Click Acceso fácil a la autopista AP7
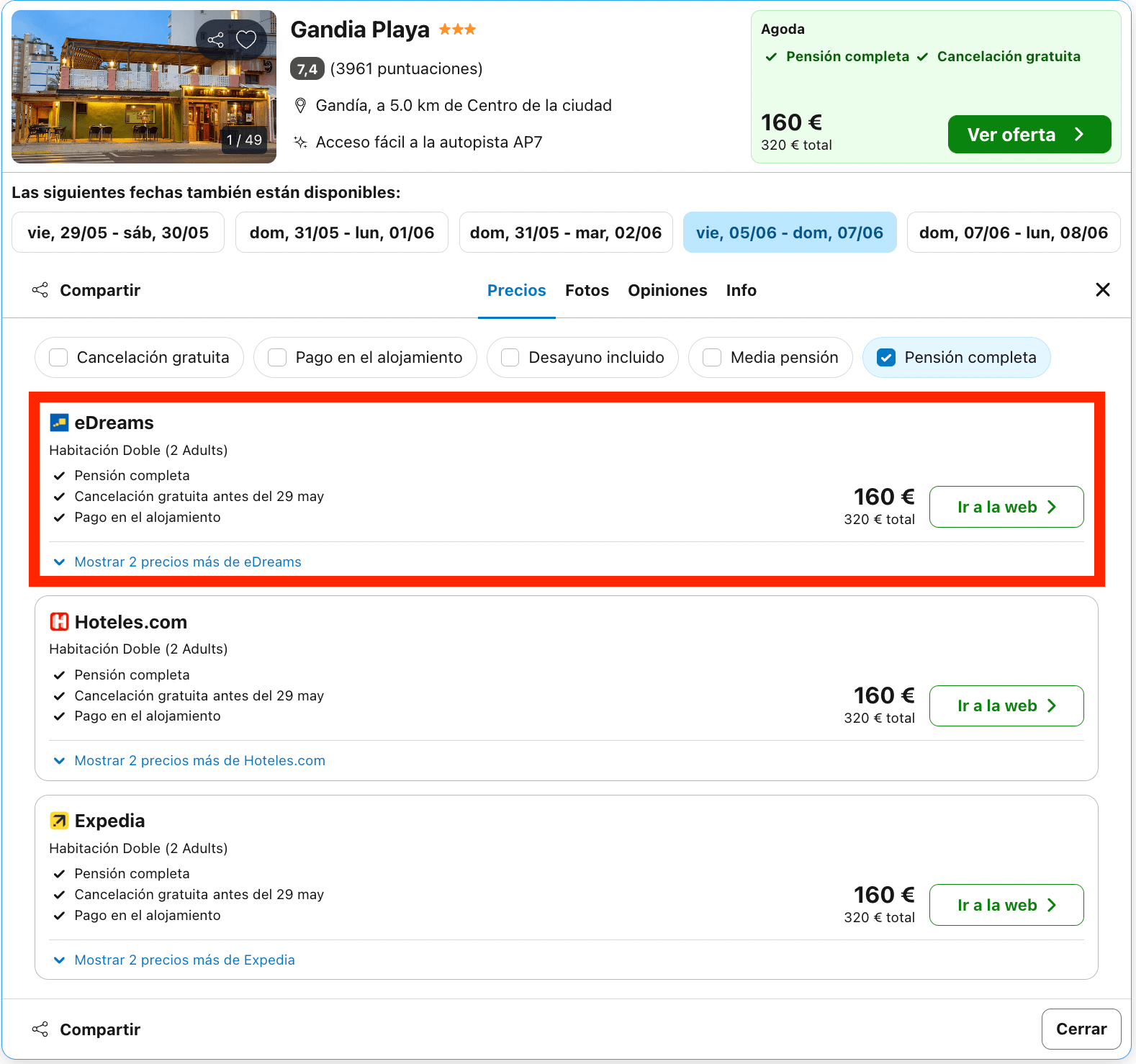 pyautogui.click(x=429, y=143)
